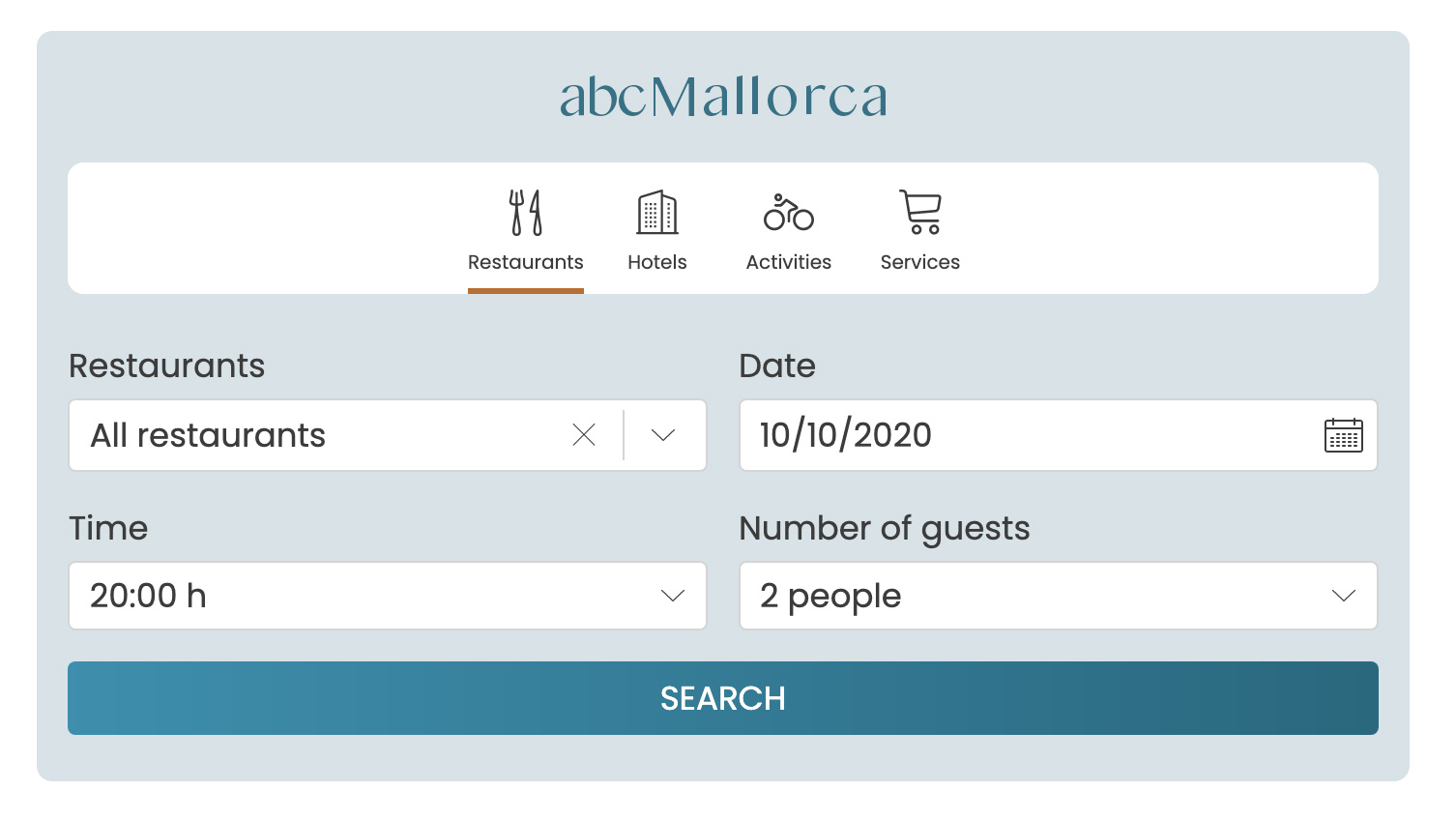The height and width of the screenshot is (820, 1456).
Task: Click the 10/10/2020 date field
Action: (1059, 435)
